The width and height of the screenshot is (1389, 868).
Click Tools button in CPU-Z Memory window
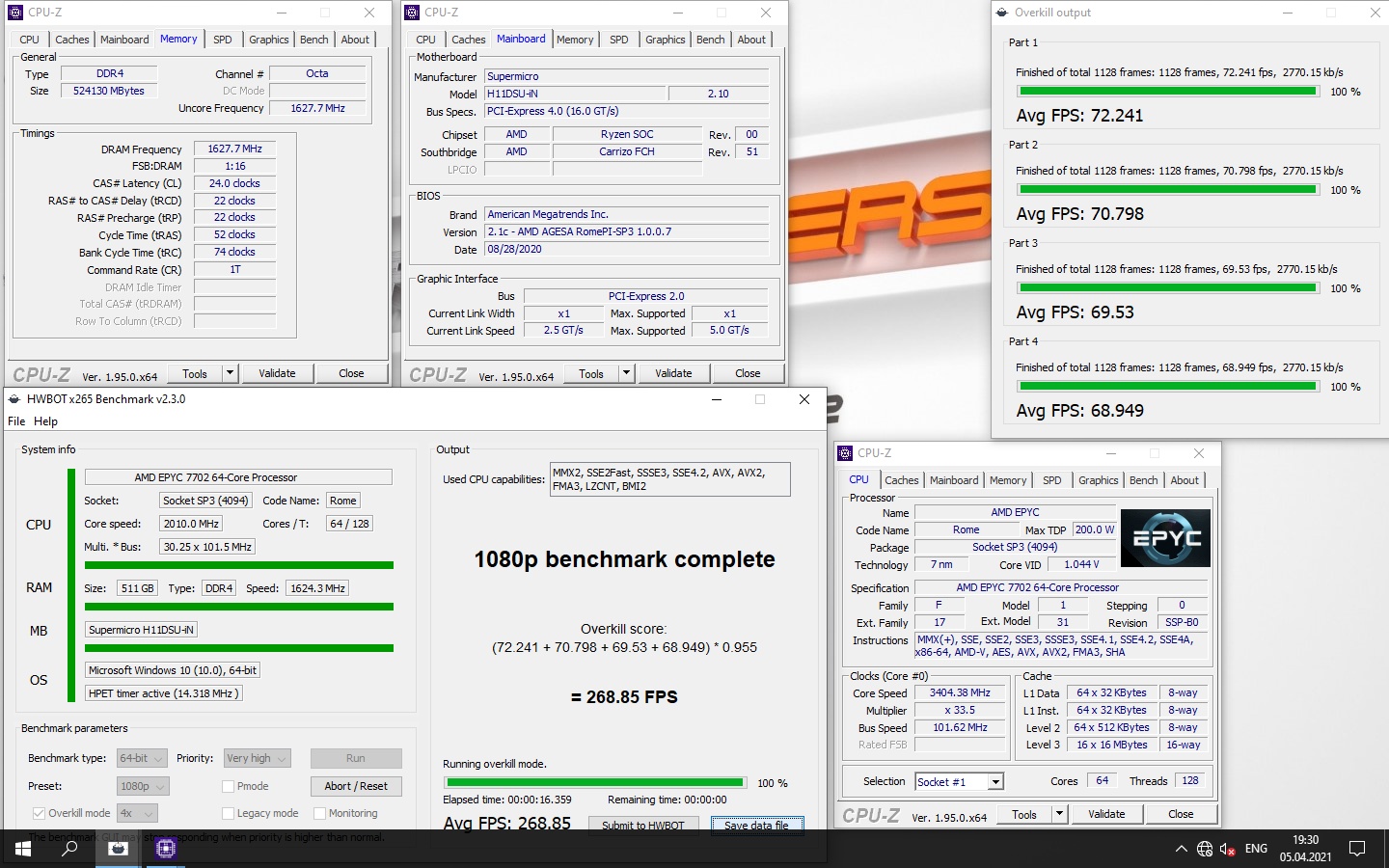click(x=195, y=373)
